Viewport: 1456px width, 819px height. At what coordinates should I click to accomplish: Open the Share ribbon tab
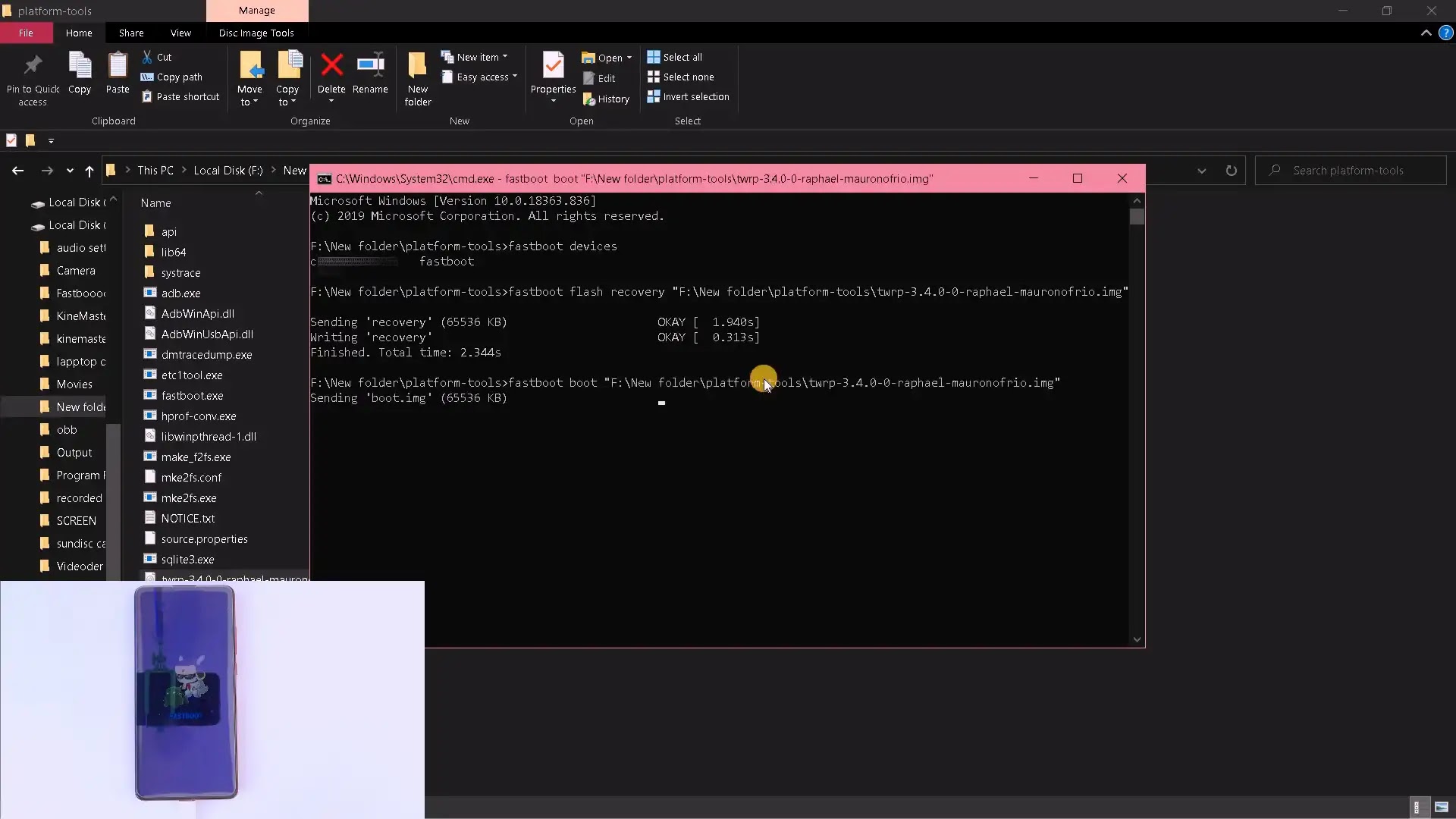131,33
